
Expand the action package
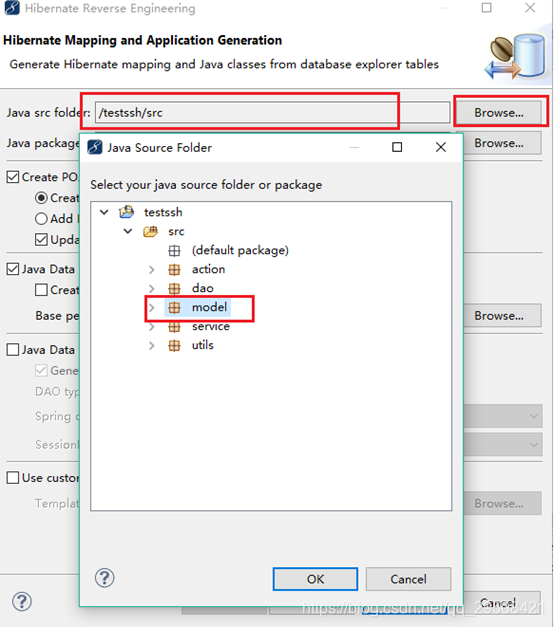click(x=152, y=270)
